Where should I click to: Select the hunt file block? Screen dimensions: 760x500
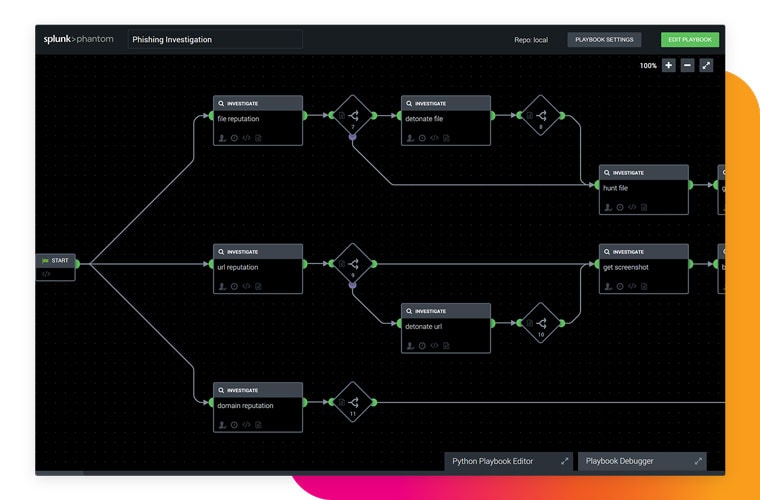[x=644, y=189]
